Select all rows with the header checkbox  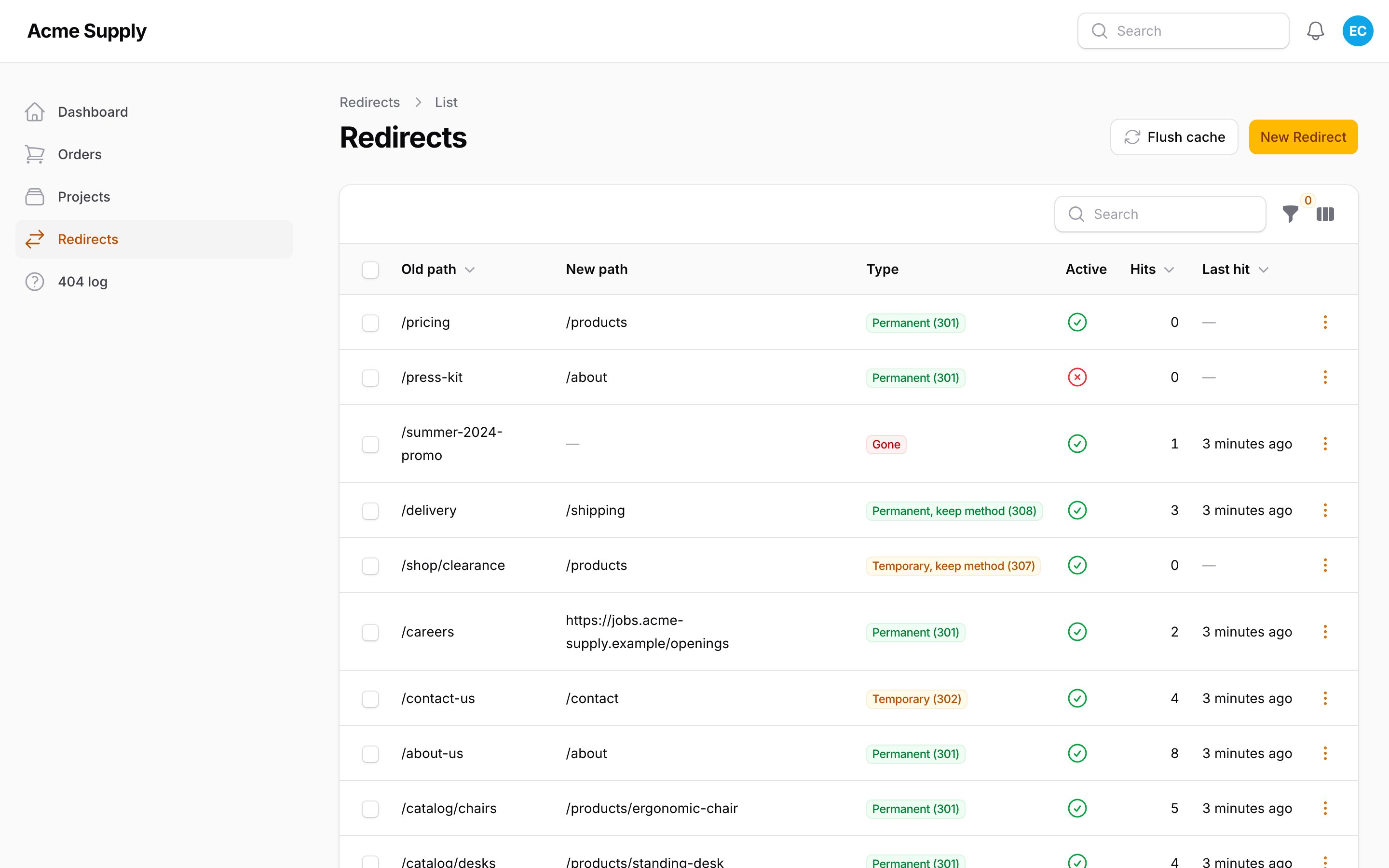[x=370, y=270]
